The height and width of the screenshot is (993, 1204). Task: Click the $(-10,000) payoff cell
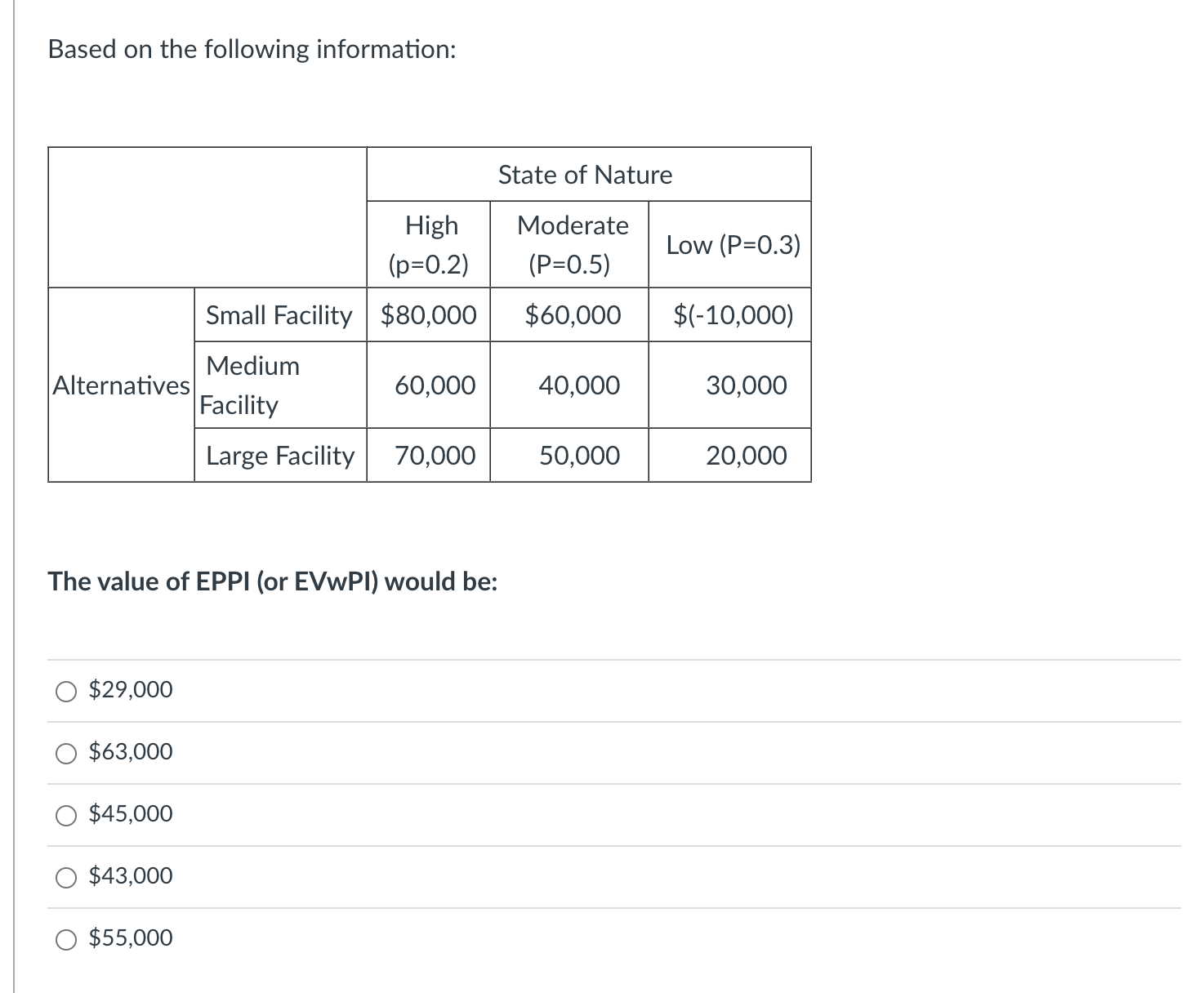click(733, 316)
